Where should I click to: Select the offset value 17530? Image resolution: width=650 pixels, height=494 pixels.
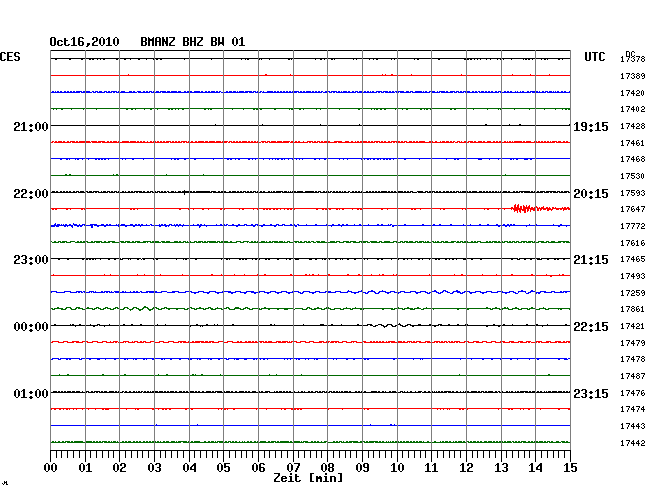coord(633,176)
